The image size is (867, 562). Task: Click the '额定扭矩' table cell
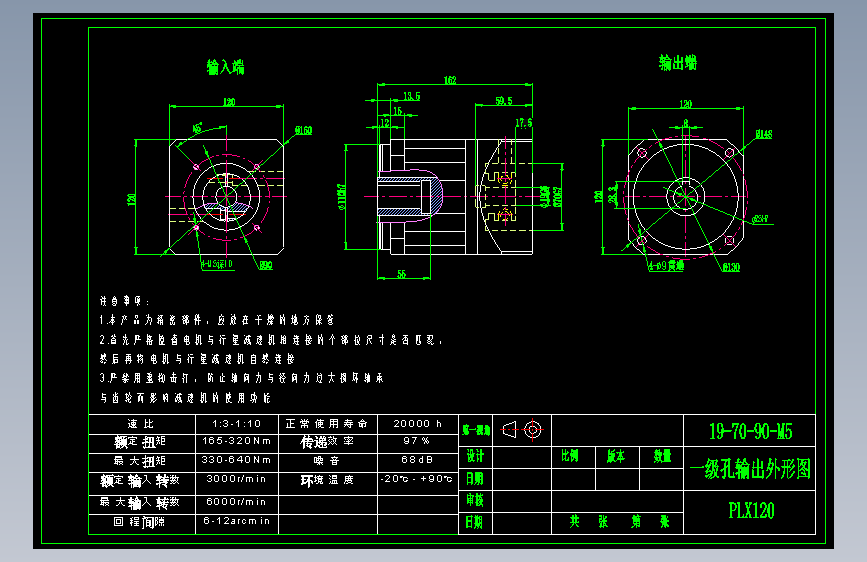[142, 443]
